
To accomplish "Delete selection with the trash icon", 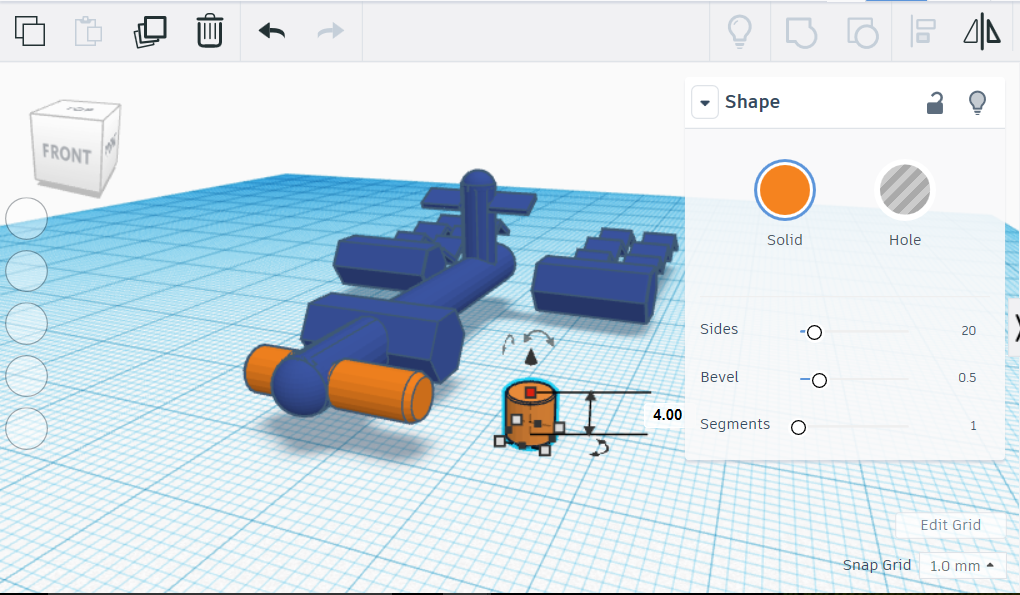I will [x=209, y=31].
